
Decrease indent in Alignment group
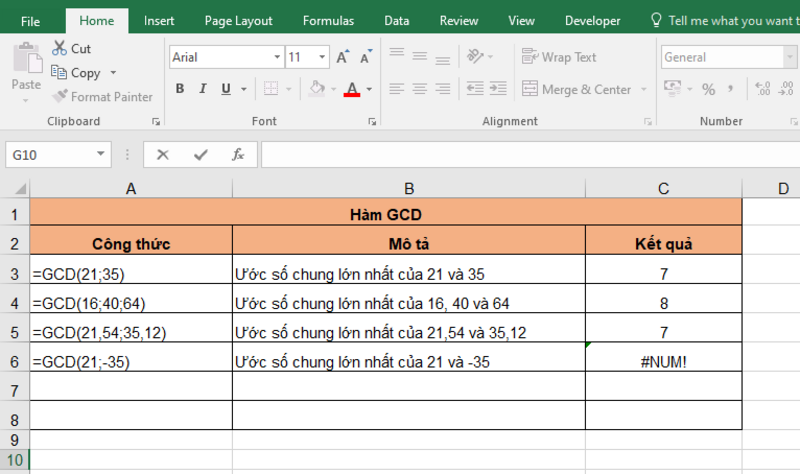[x=475, y=88]
